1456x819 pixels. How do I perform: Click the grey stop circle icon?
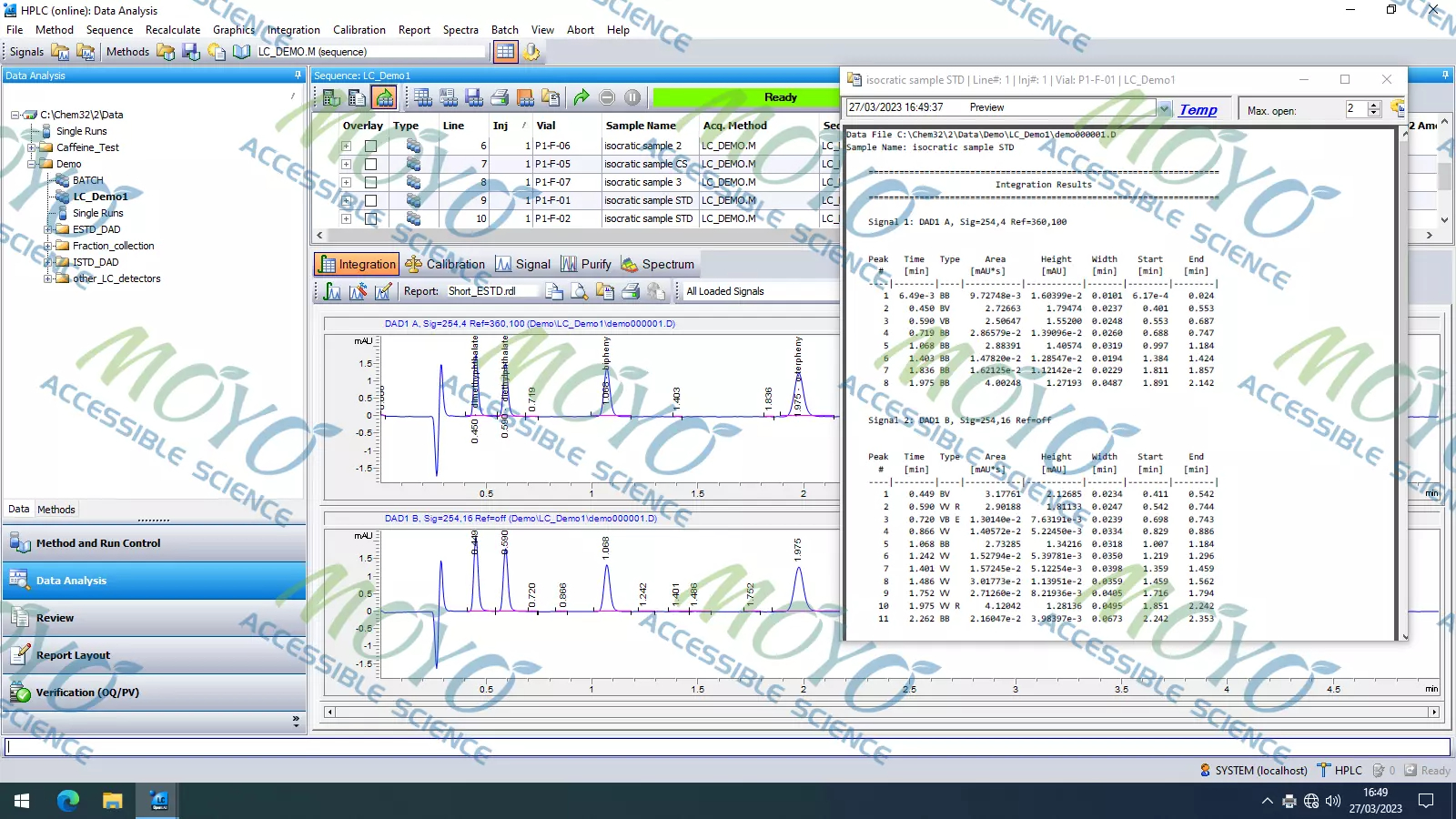[607, 97]
